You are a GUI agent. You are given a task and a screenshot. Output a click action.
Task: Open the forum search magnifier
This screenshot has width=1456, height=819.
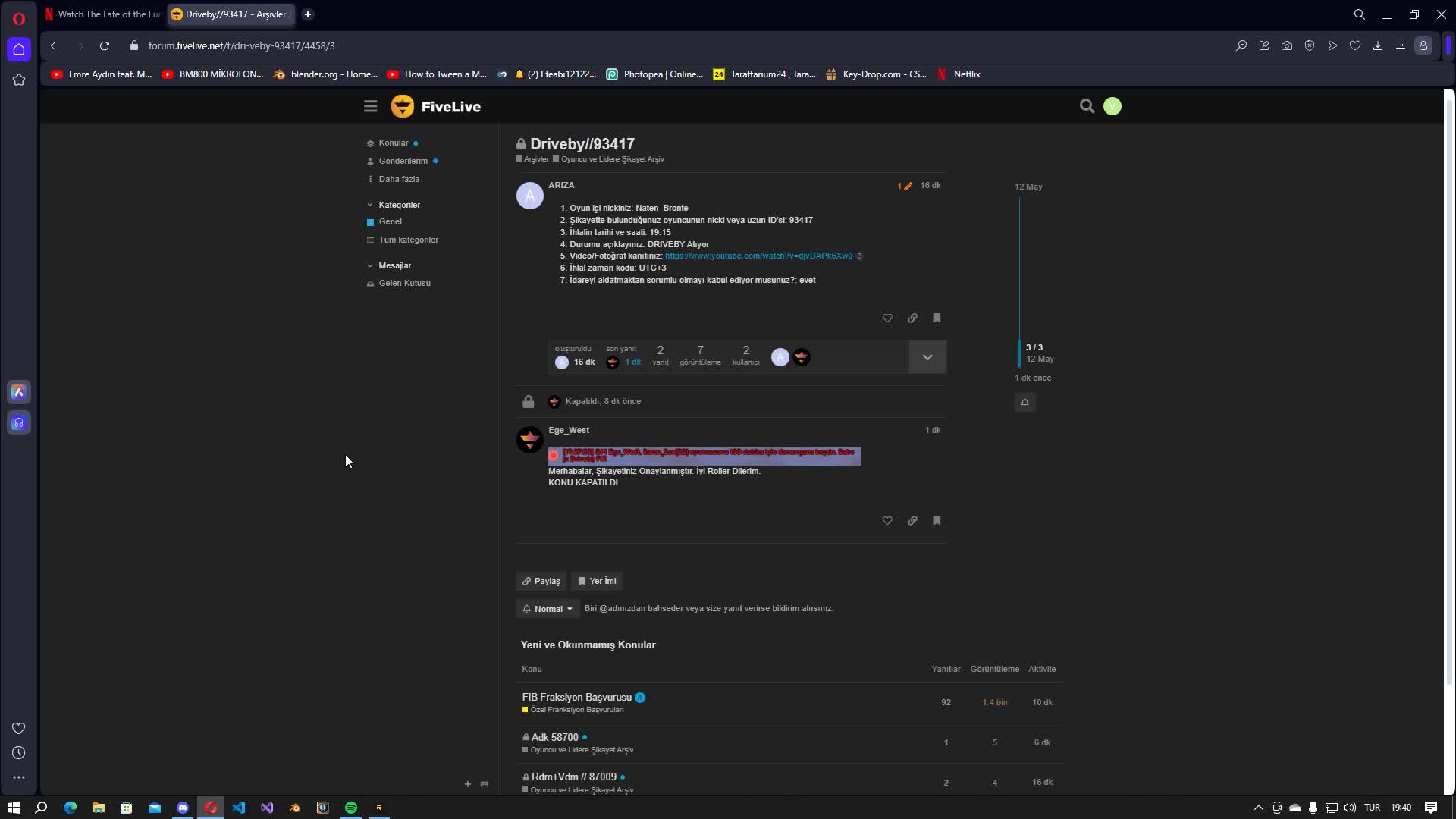tap(1087, 106)
